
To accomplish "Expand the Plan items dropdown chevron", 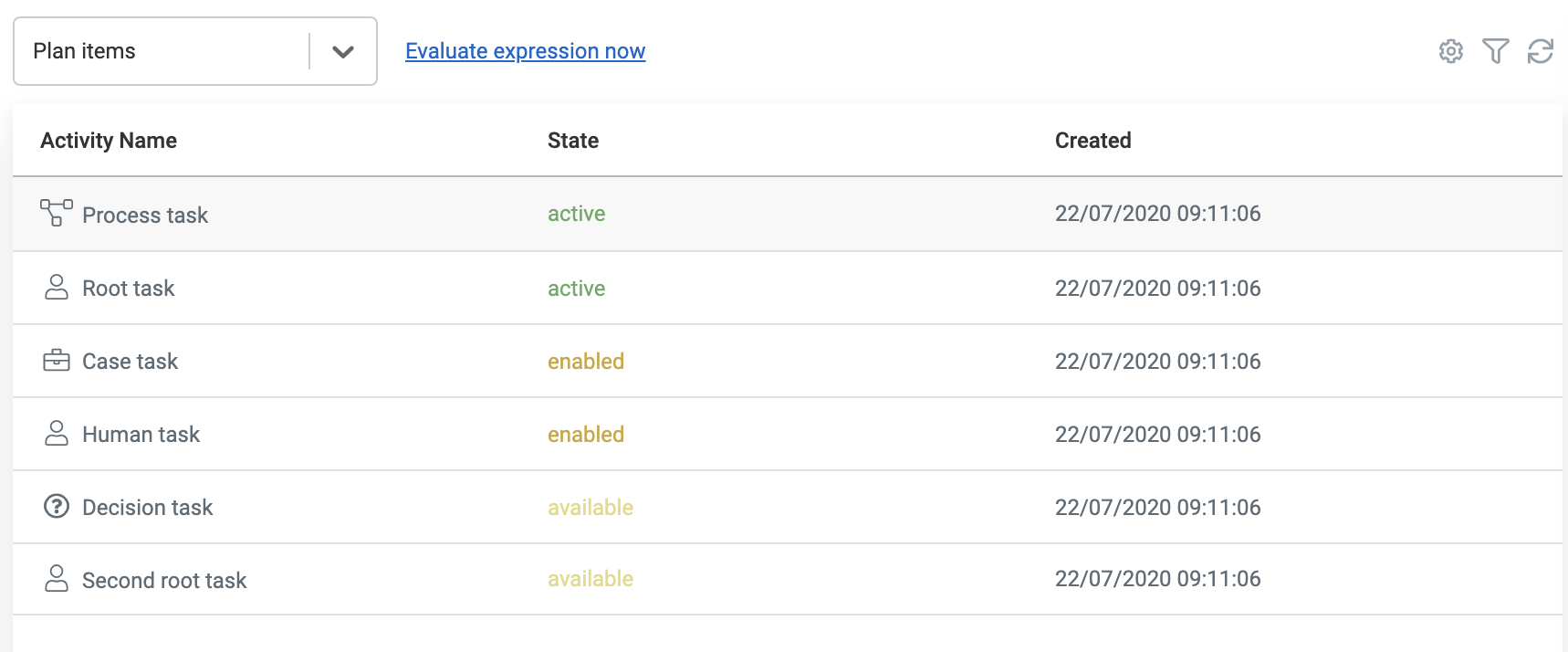I will (343, 52).
